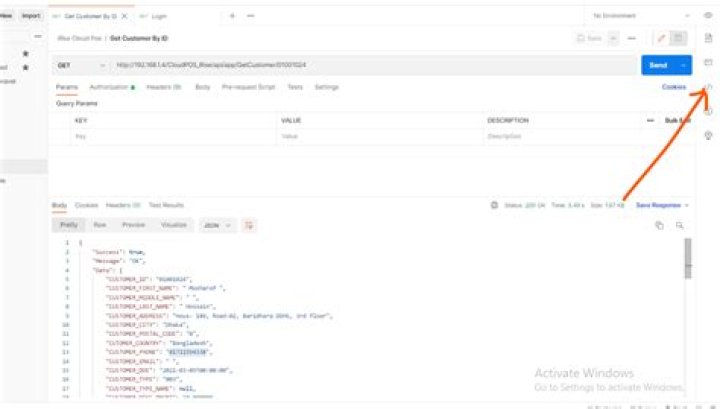Close the Get Customer By ID tab
Screen dimensions: 720x409
click(x=124, y=16)
